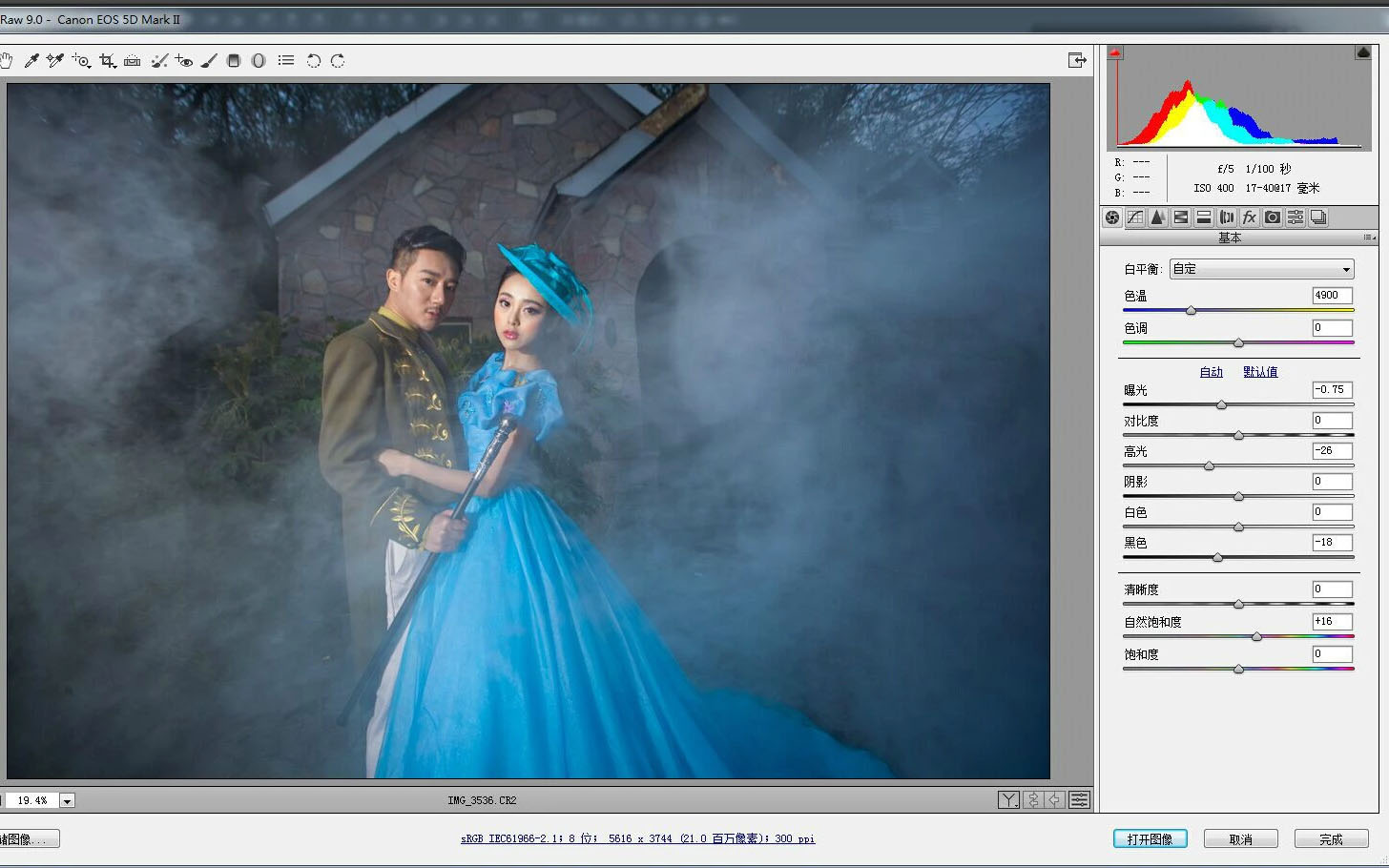Click the Done button
The height and width of the screenshot is (868, 1389).
tap(1331, 839)
